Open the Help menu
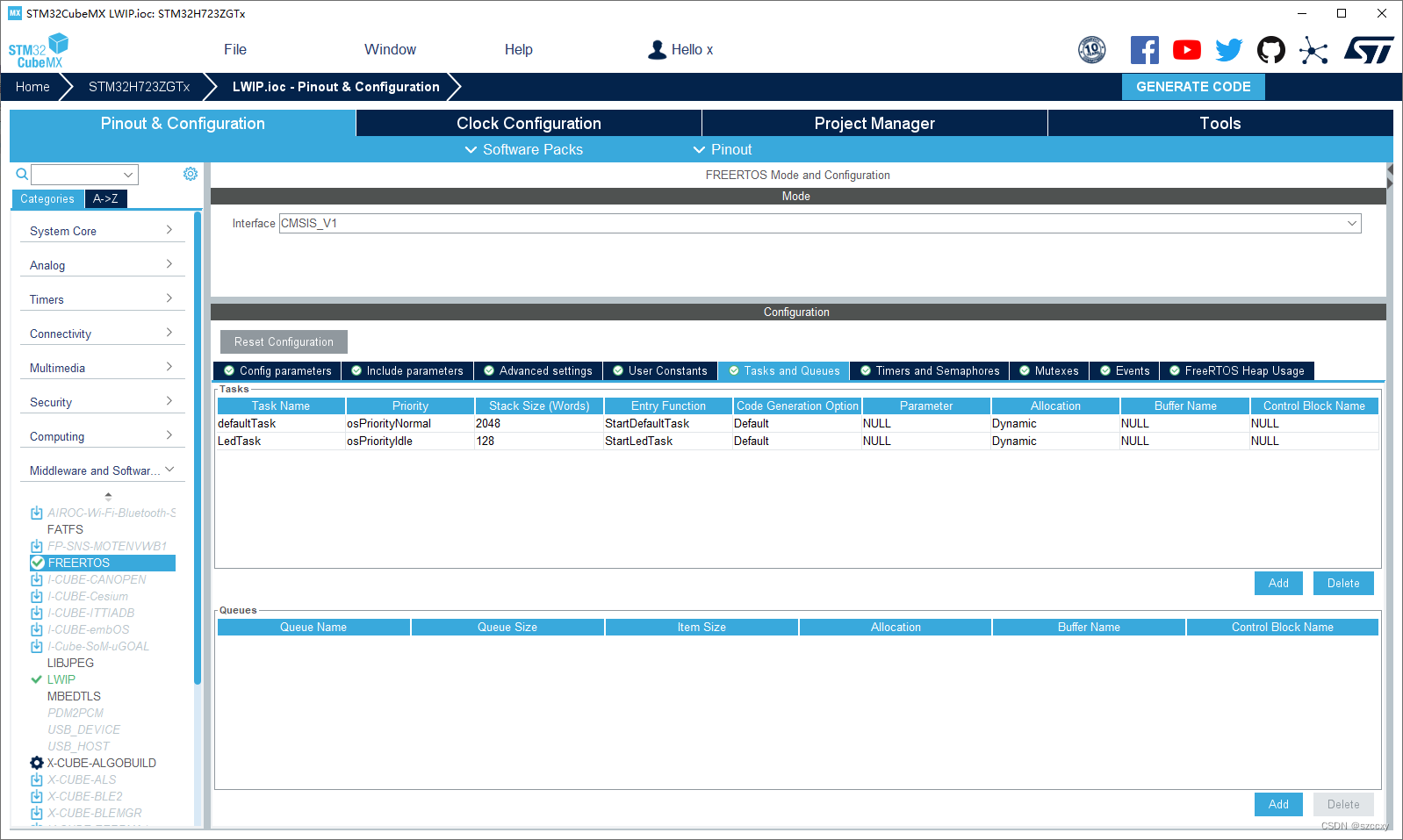This screenshot has height=840, width=1403. 518,50
